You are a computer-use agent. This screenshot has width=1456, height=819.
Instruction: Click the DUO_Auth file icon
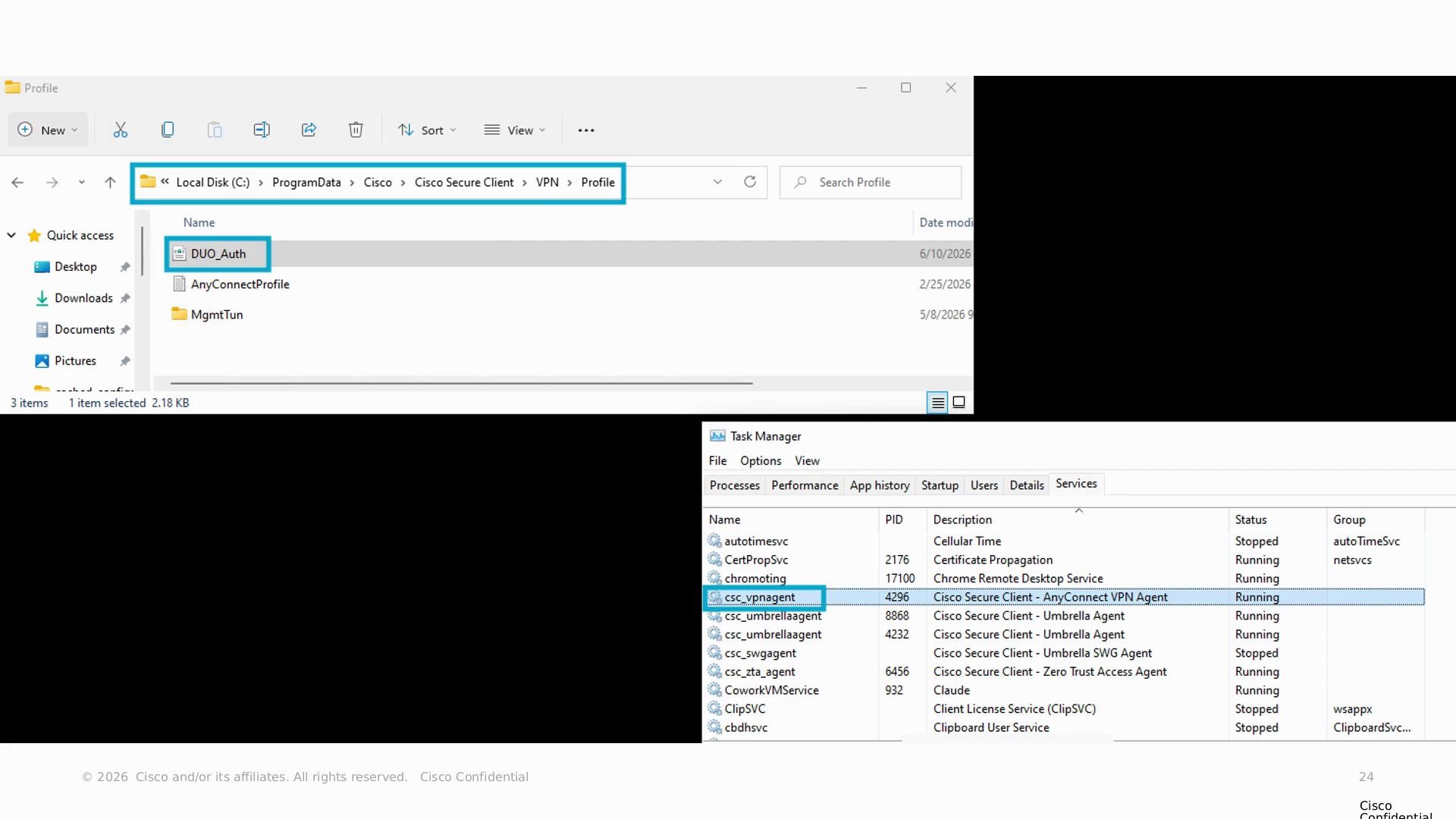coord(179,253)
